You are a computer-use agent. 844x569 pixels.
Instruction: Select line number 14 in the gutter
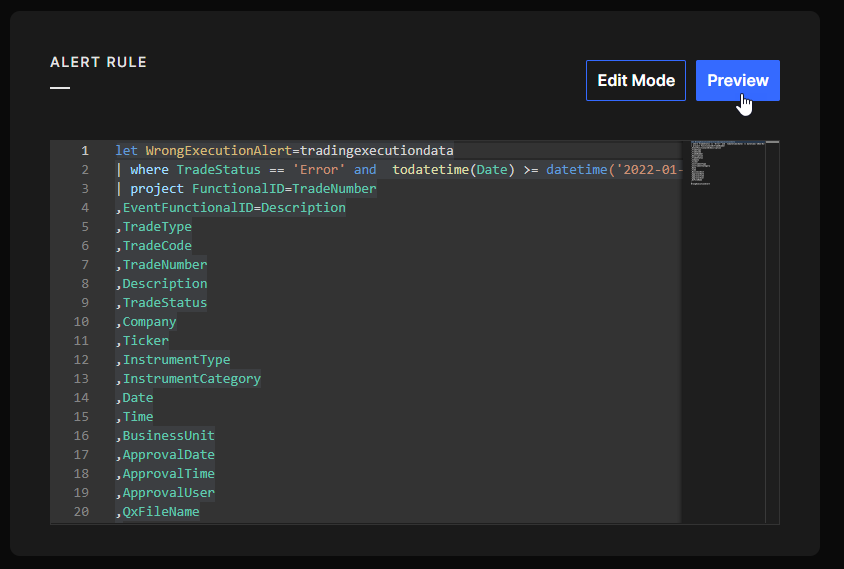pyautogui.click(x=81, y=398)
